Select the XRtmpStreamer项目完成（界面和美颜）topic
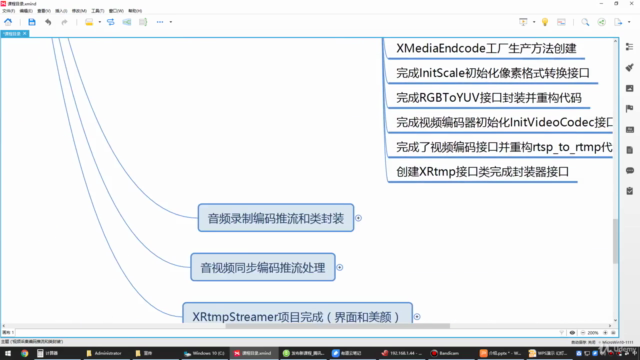Image resolution: width=640 pixels, height=360 pixels. click(298, 313)
